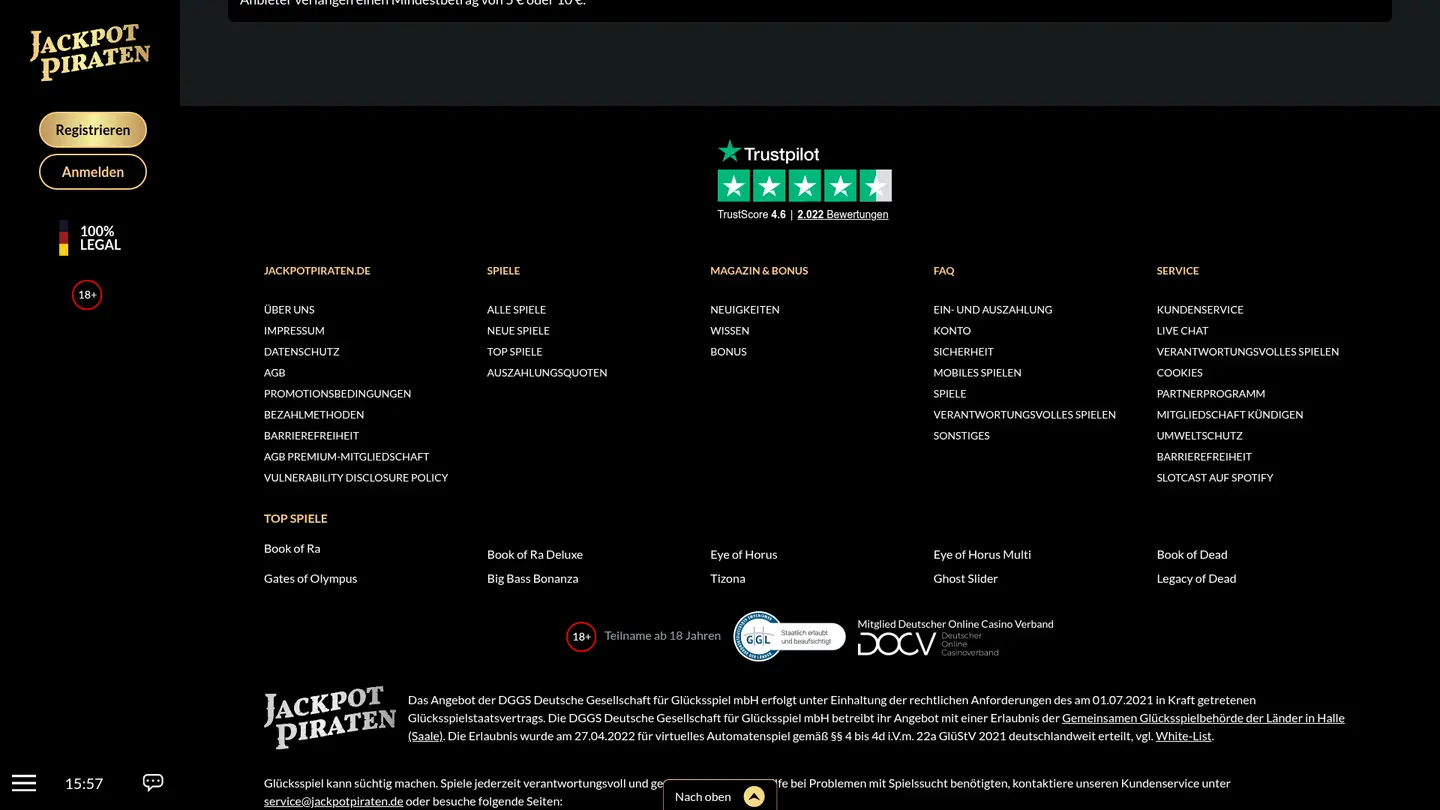Select Alle Spiele in footer
This screenshot has width=1440, height=810.
(x=516, y=310)
